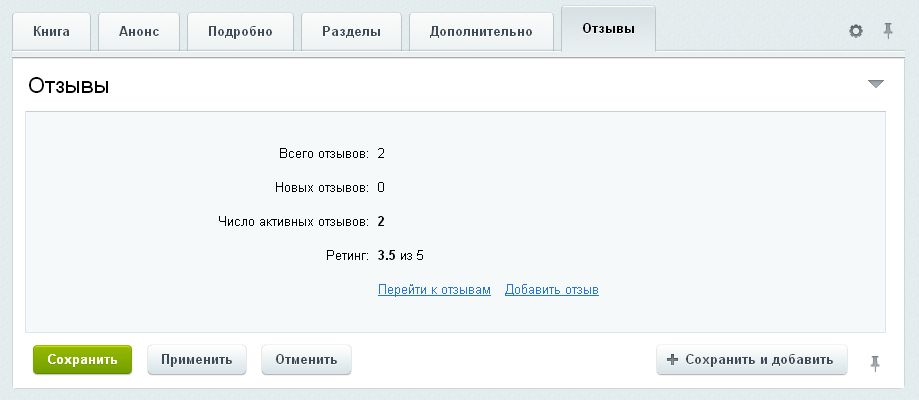Screen dimensions: 919x400
Task: Click the rating value 3.5 из 5
Action: (x=403, y=255)
